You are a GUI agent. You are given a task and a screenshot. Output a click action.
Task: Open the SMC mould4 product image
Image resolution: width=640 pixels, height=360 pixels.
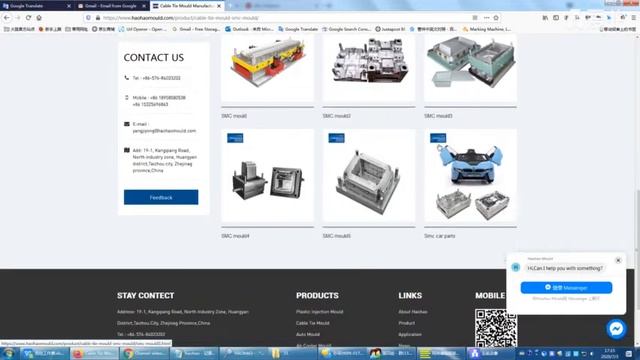point(267,176)
